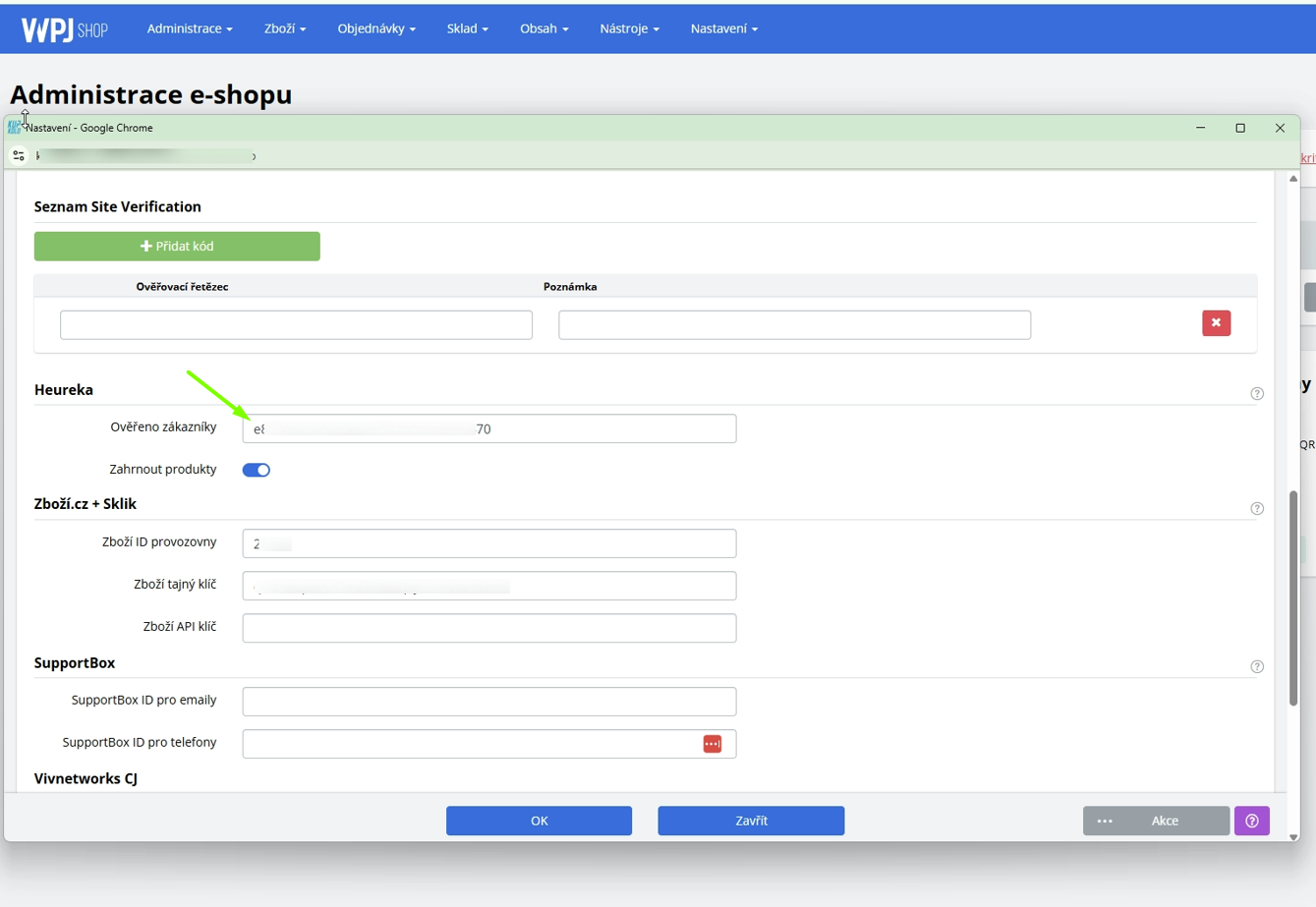
Task: Open the Akce actions menu
Action: coord(1156,821)
